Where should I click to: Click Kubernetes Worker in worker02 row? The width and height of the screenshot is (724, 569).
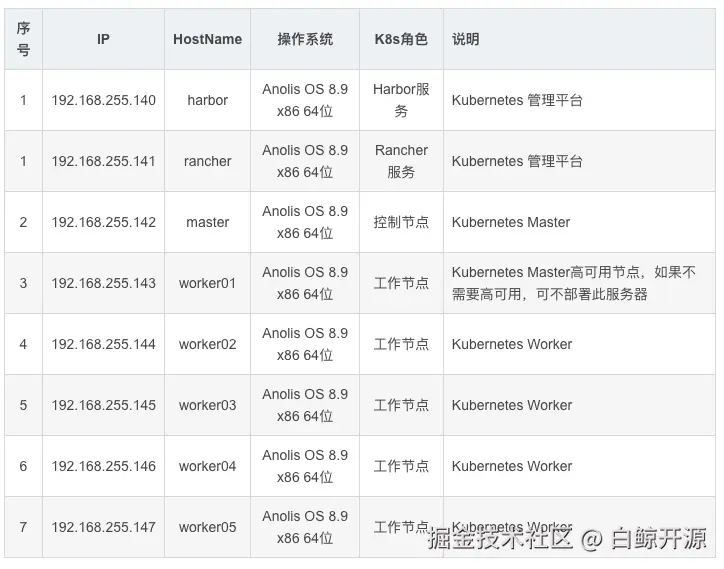tap(512, 344)
